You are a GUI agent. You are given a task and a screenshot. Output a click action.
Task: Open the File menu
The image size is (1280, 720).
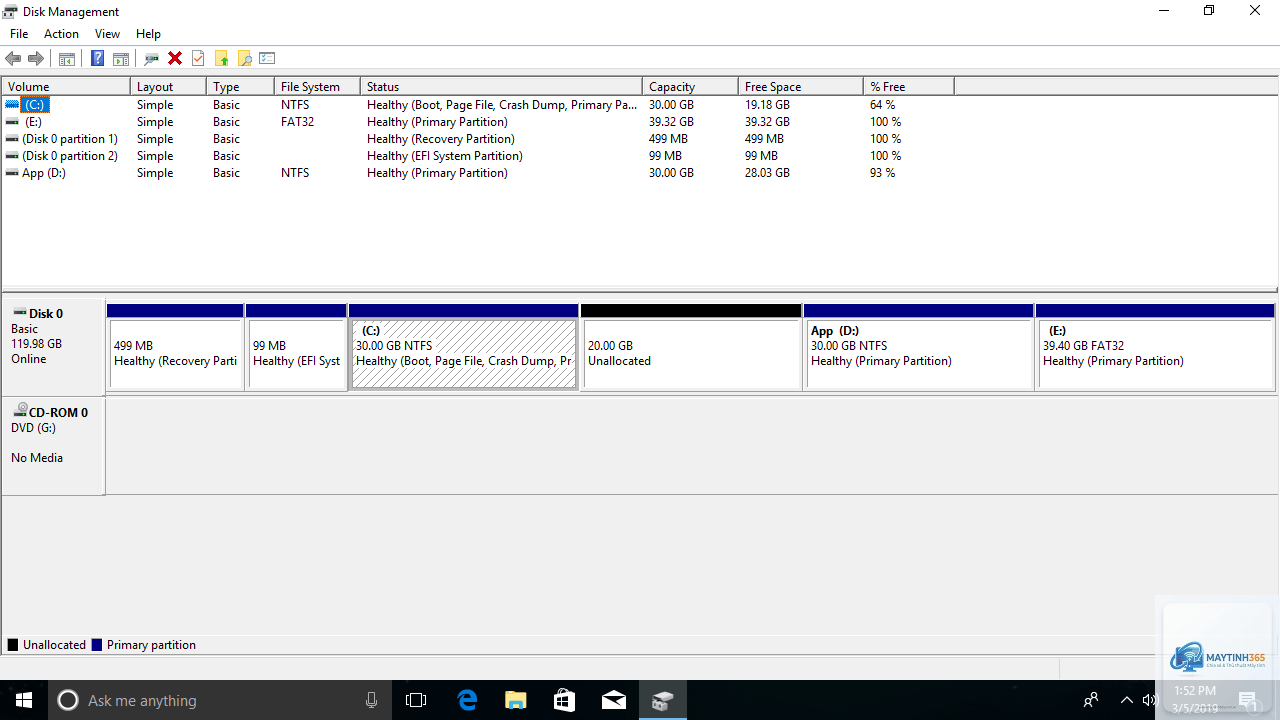(x=19, y=34)
